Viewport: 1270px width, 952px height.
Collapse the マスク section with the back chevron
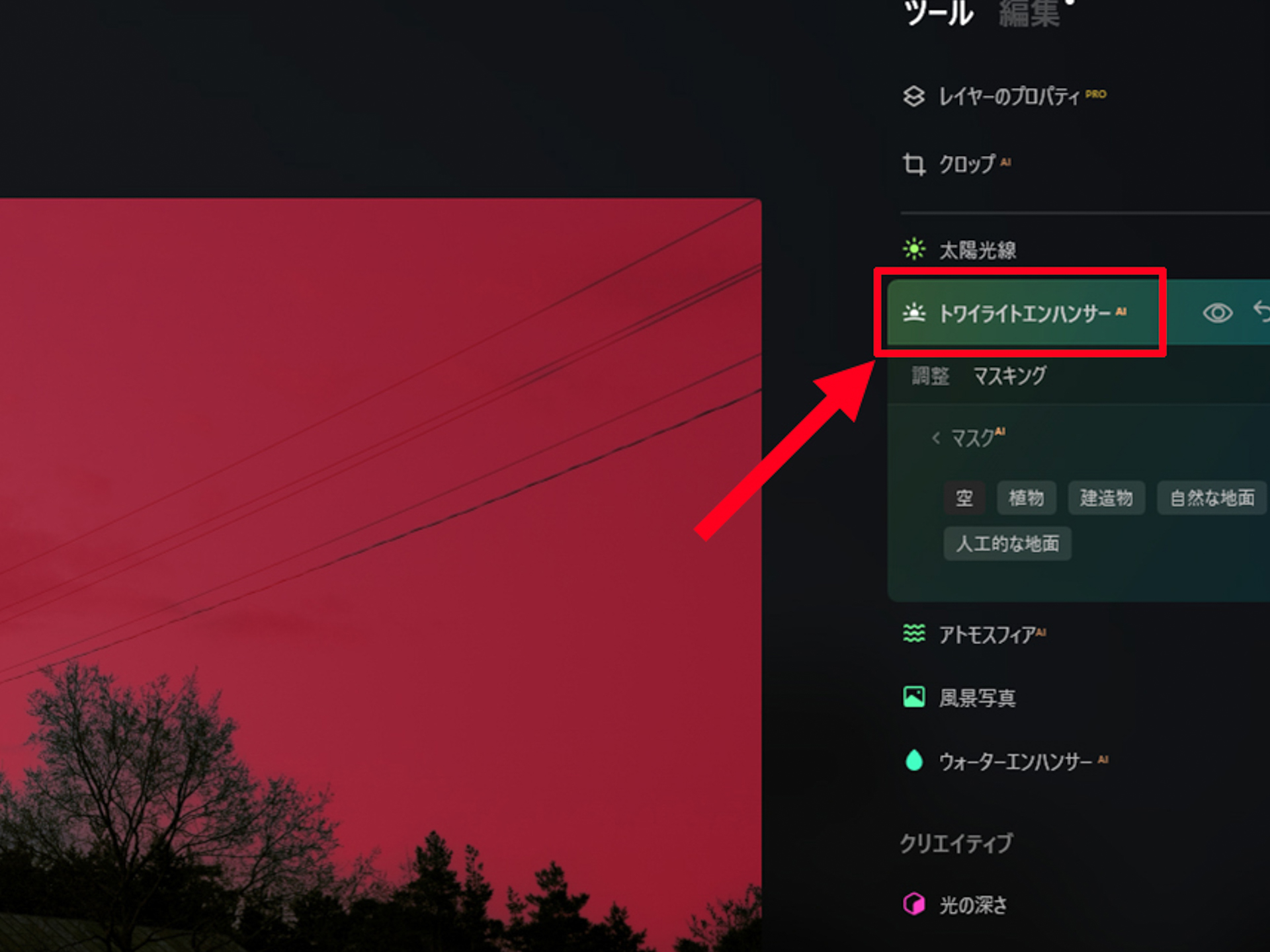click(x=936, y=438)
